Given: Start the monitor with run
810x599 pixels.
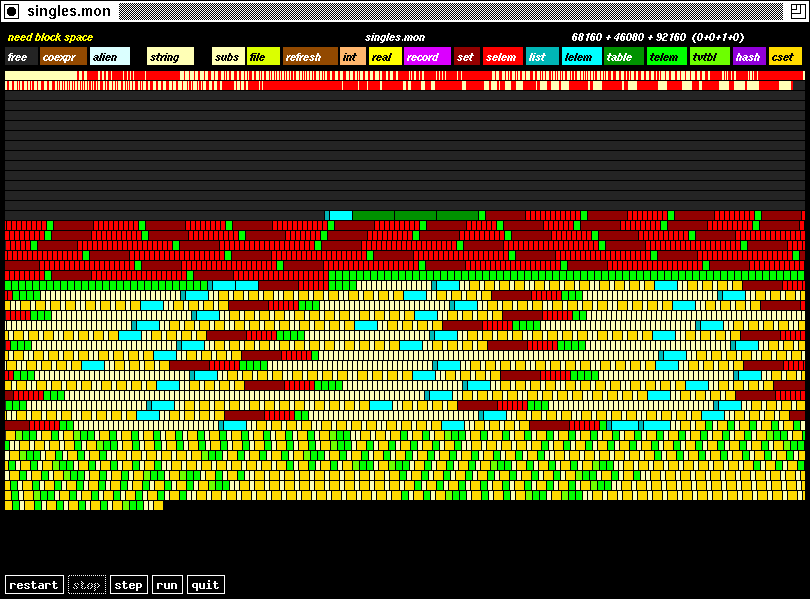Looking at the screenshot, I should pyautogui.click(x=167, y=585).
